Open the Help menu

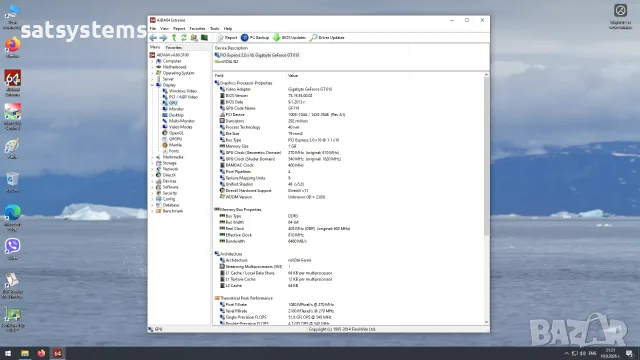click(228, 29)
